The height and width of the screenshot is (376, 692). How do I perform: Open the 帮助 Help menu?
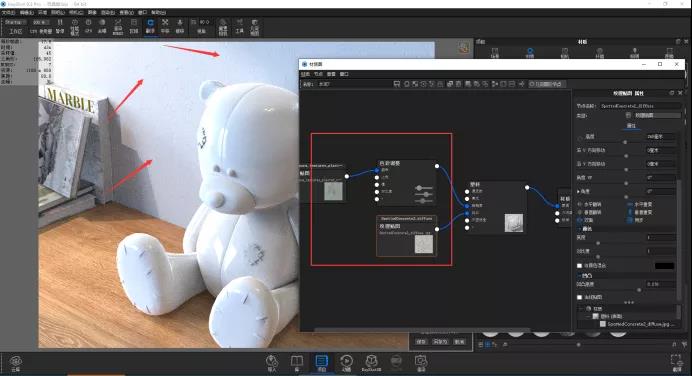159,12
